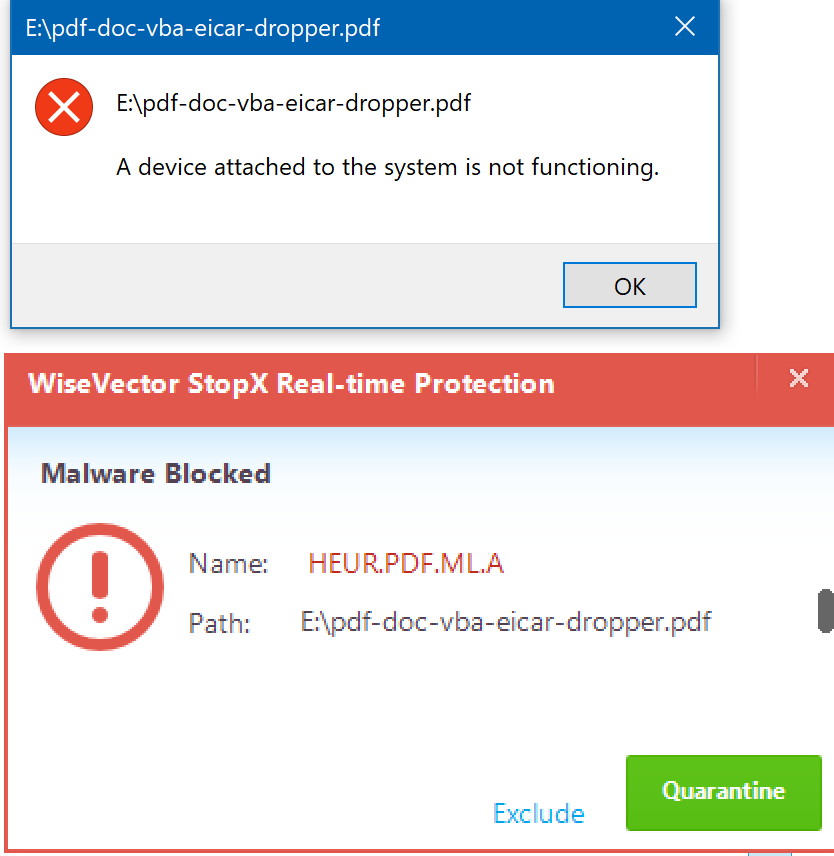Viewport: 834px width, 856px height.
Task: Click the OK button in the error dialog
Action: pos(629,286)
